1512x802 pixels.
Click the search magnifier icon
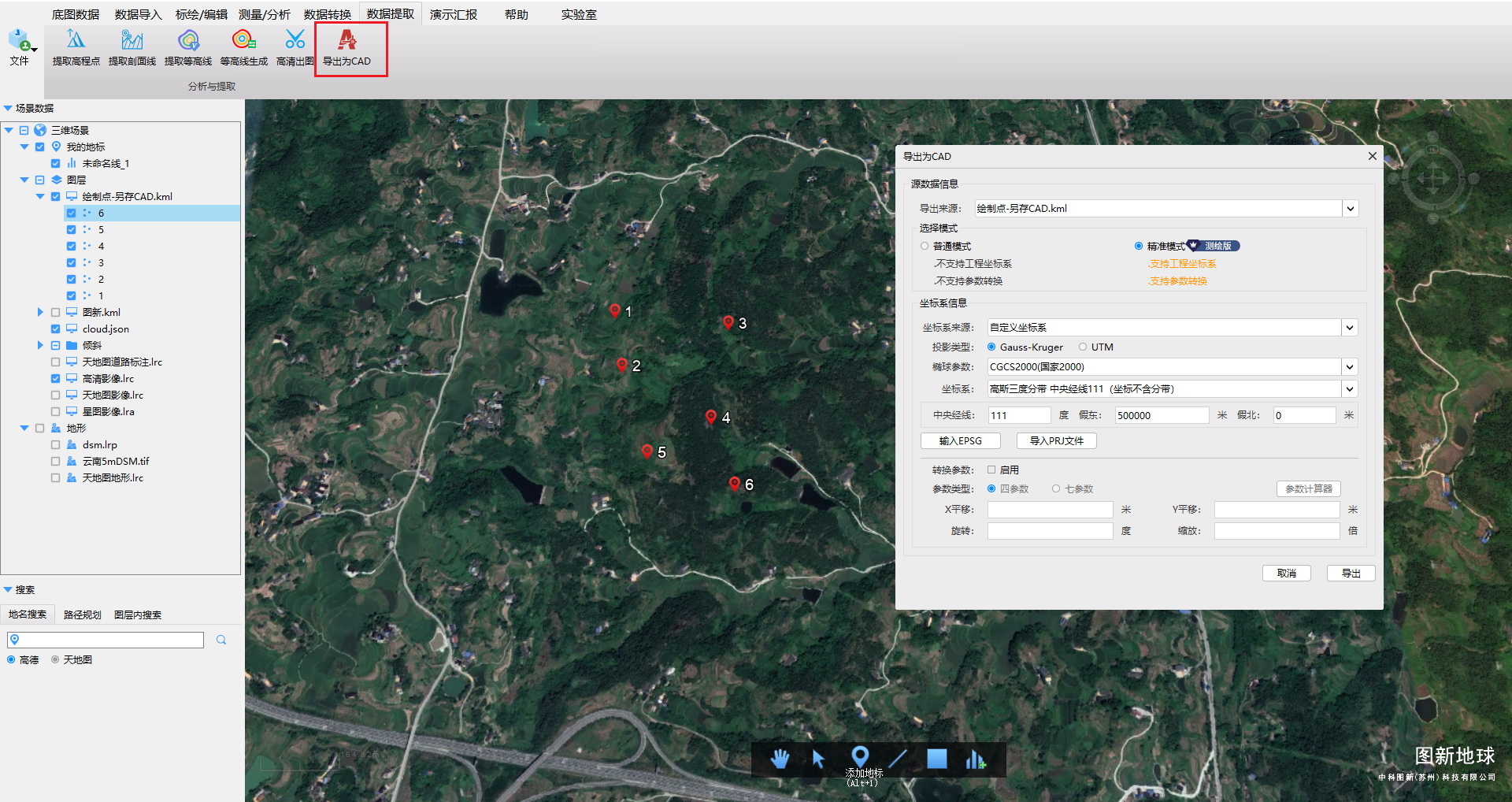coord(221,640)
